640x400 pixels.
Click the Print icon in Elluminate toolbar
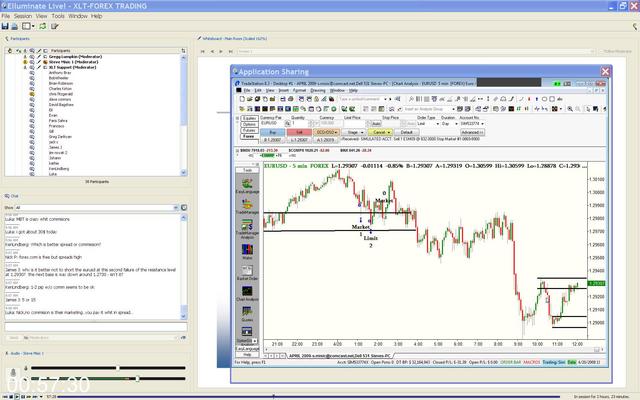coord(14,26)
